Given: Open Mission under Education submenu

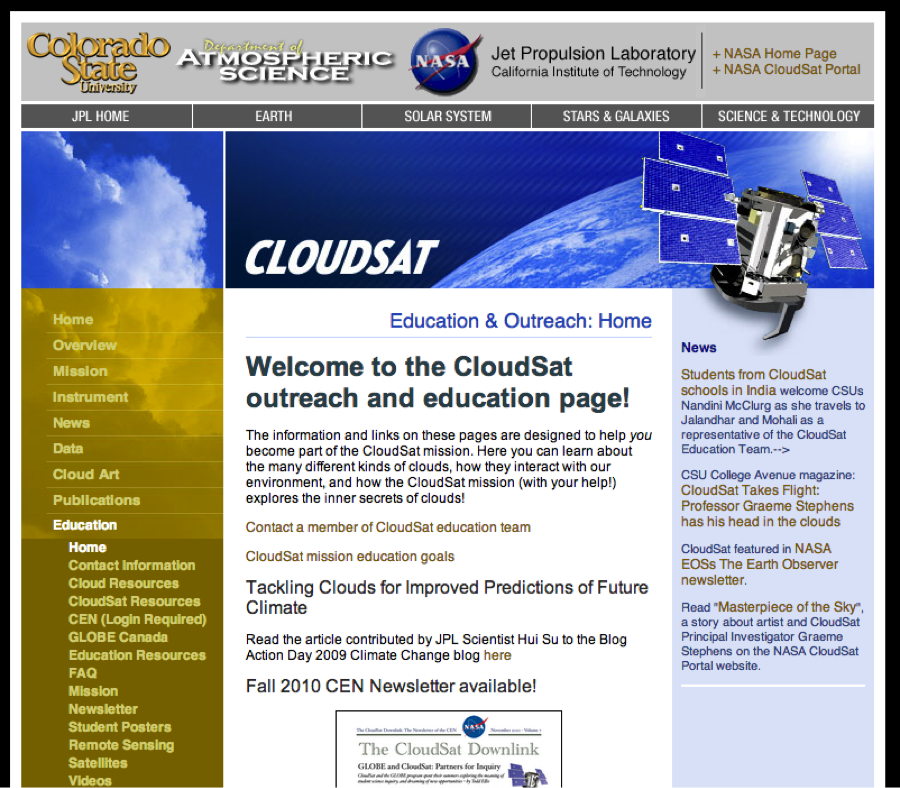Looking at the screenshot, I should click(x=93, y=691).
